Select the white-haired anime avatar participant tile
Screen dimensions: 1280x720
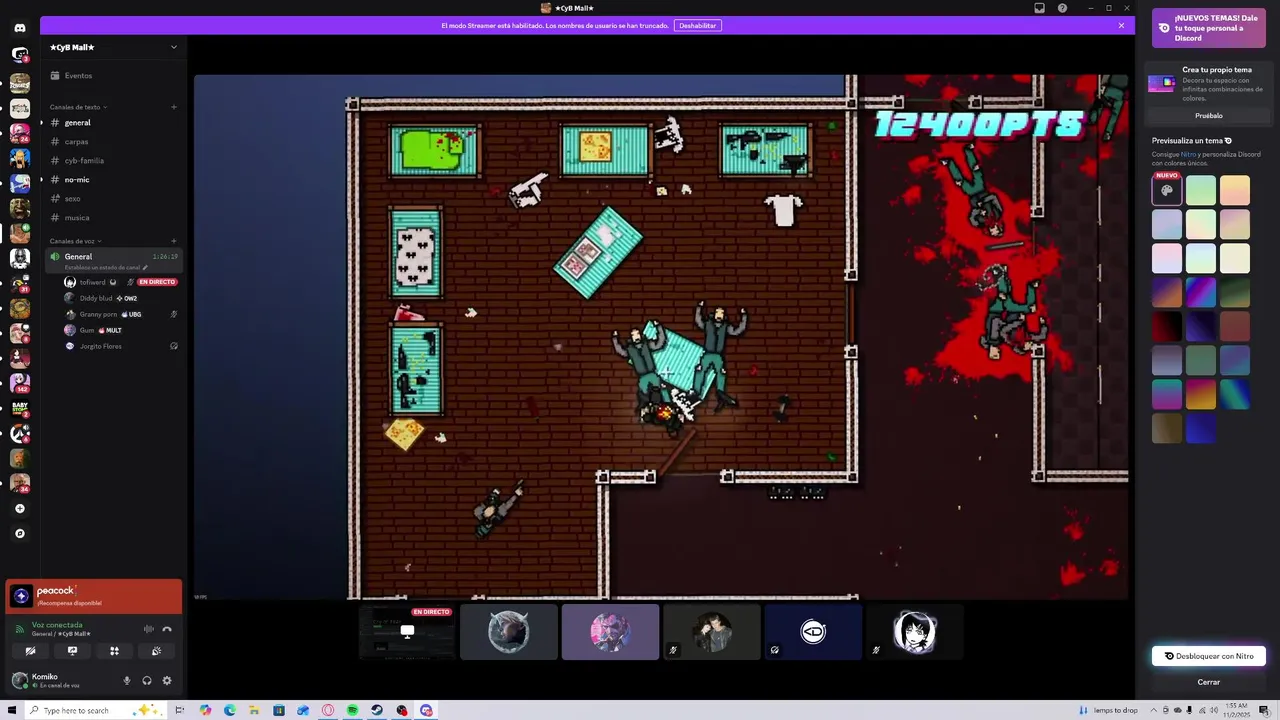914,632
